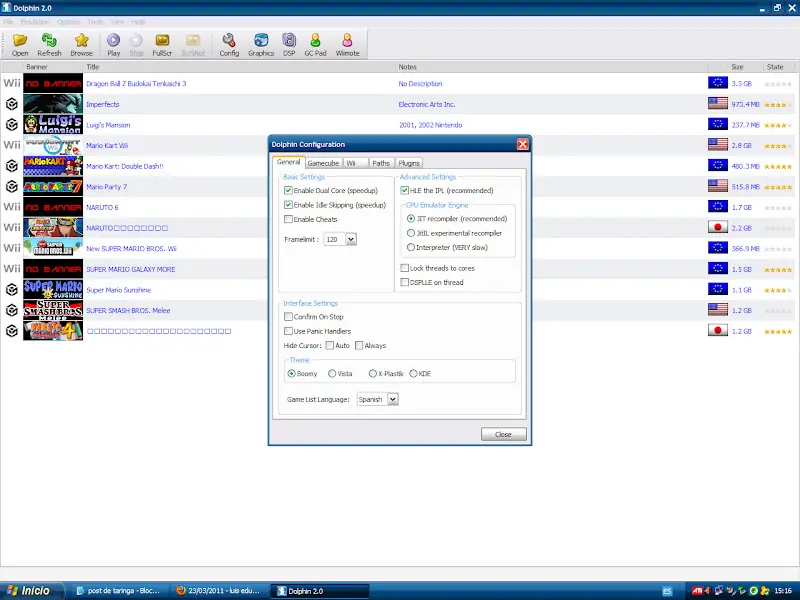Click Japan flag on 2.2 GB Naruto row
This screenshot has height=600, width=800.
coord(718,227)
